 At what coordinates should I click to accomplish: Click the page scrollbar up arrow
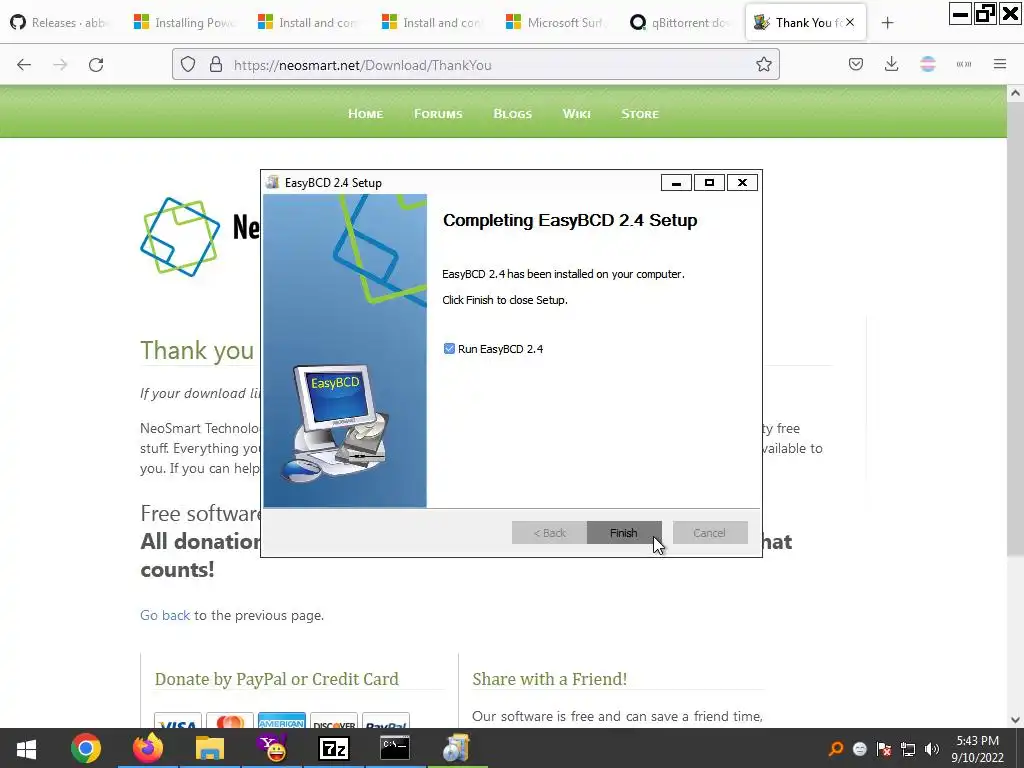click(1015, 93)
